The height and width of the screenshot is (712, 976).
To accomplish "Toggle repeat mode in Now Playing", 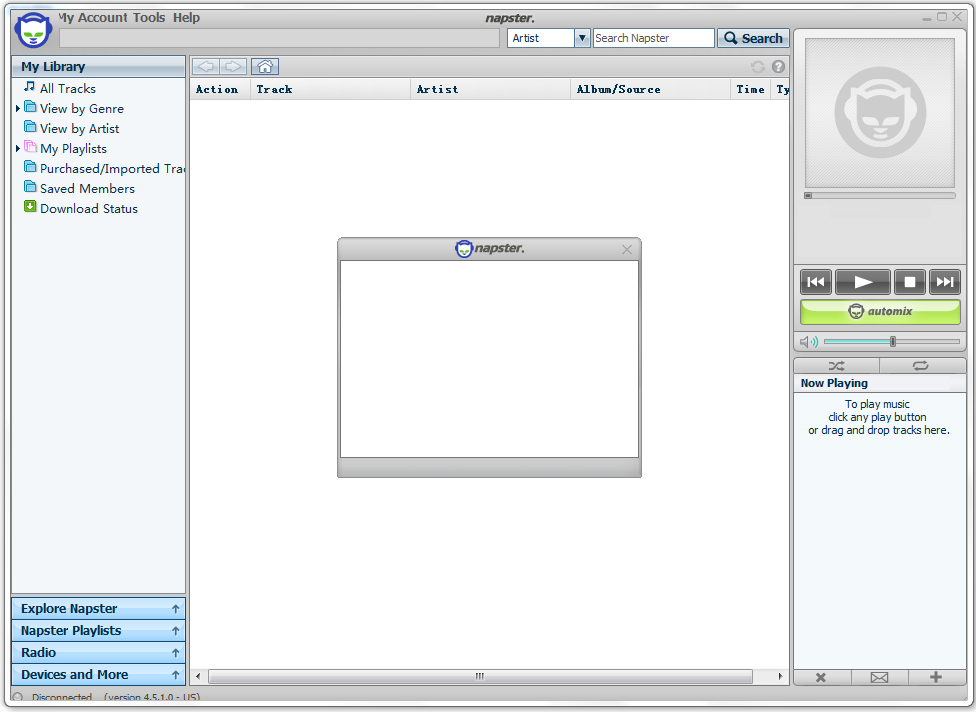I will pyautogui.click(x=921, y=366).
